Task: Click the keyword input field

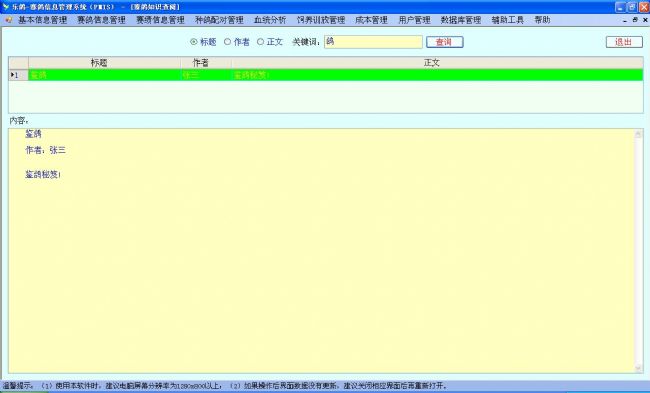Action: click(373, 42)
